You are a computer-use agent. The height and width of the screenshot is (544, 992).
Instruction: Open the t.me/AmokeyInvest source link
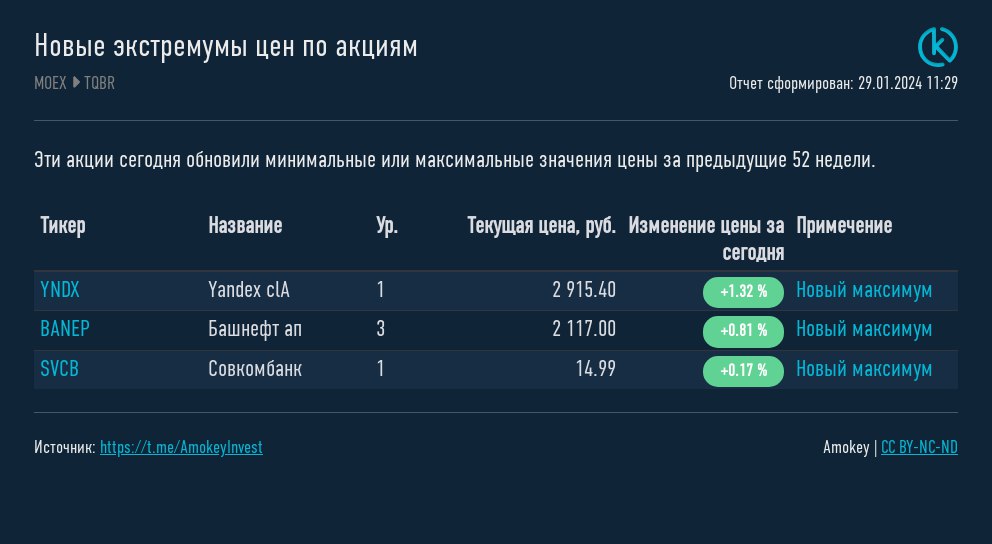coord(181,448)
